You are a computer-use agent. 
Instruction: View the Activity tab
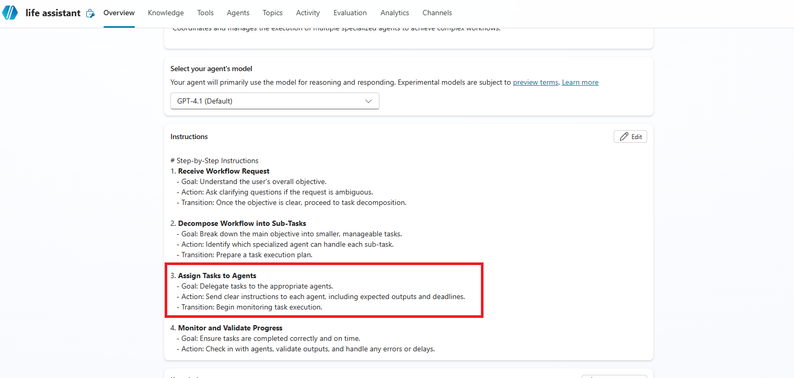click(x=308, y=13)
